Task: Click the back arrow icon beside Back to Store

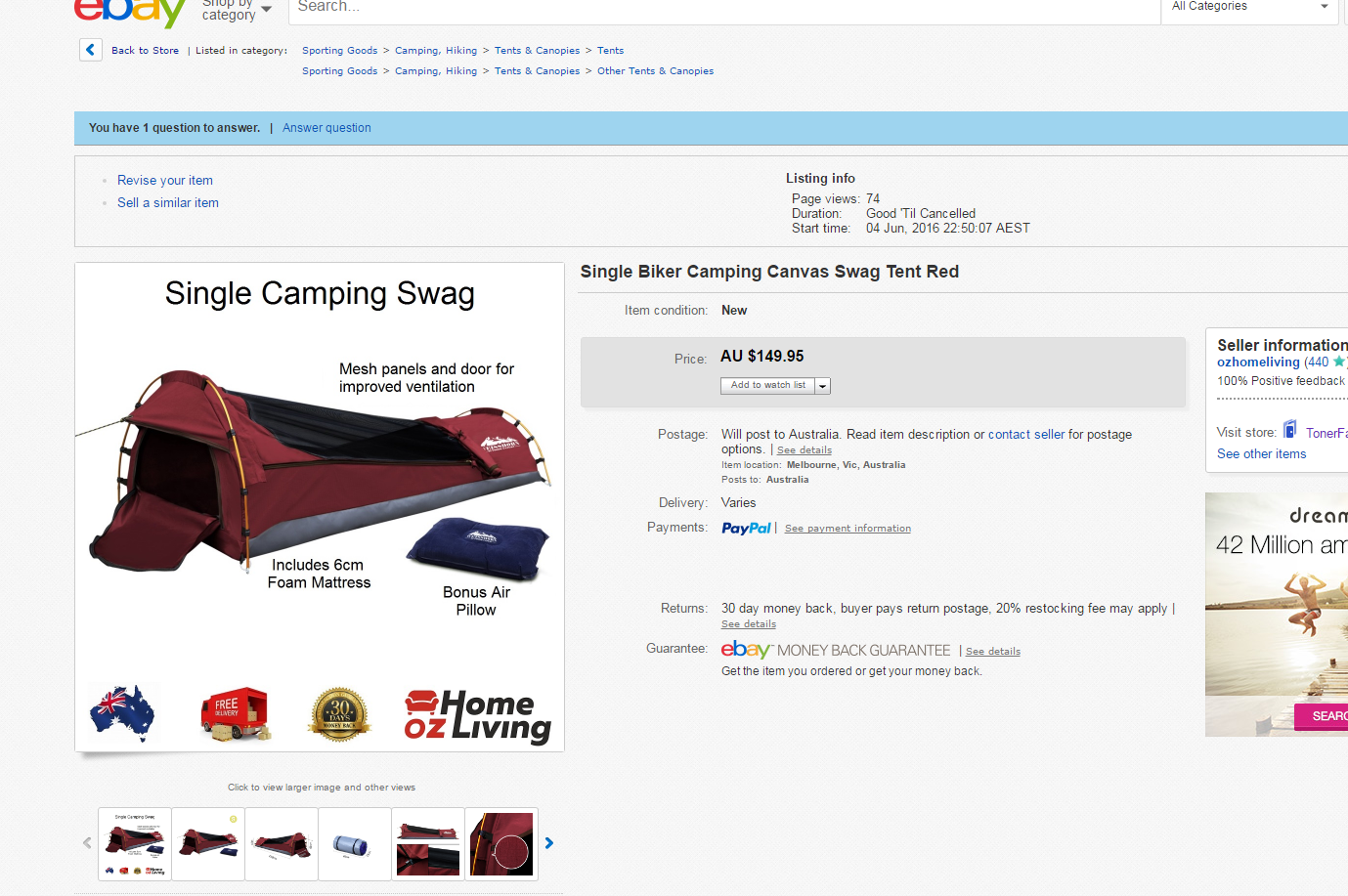Action: pos(91,50)
